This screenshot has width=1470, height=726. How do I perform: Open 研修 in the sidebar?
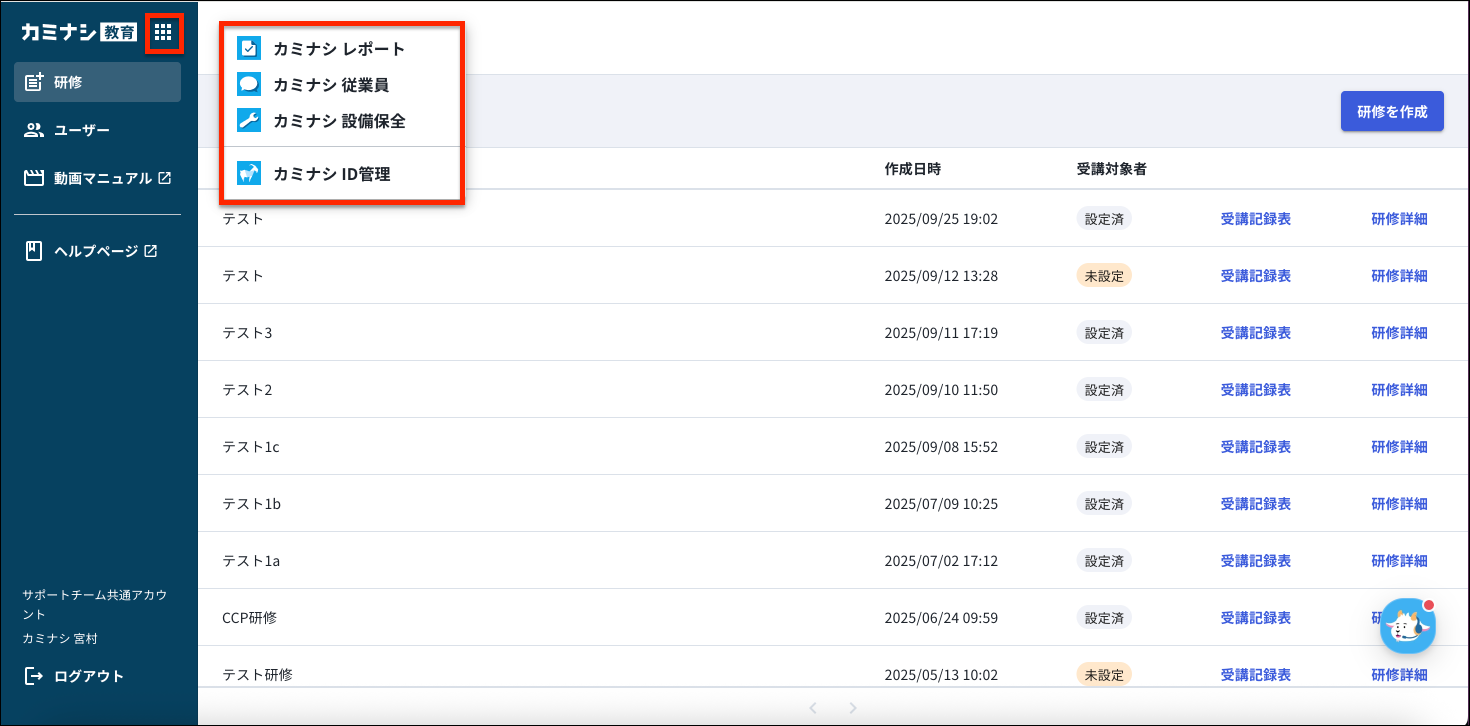click(97, 82)
